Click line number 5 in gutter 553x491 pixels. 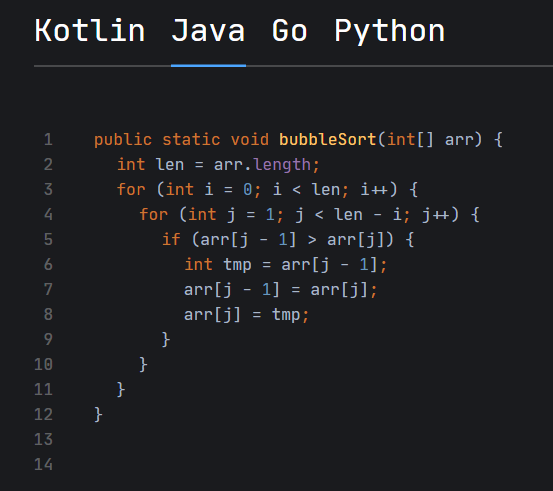[x=48, y=240]
